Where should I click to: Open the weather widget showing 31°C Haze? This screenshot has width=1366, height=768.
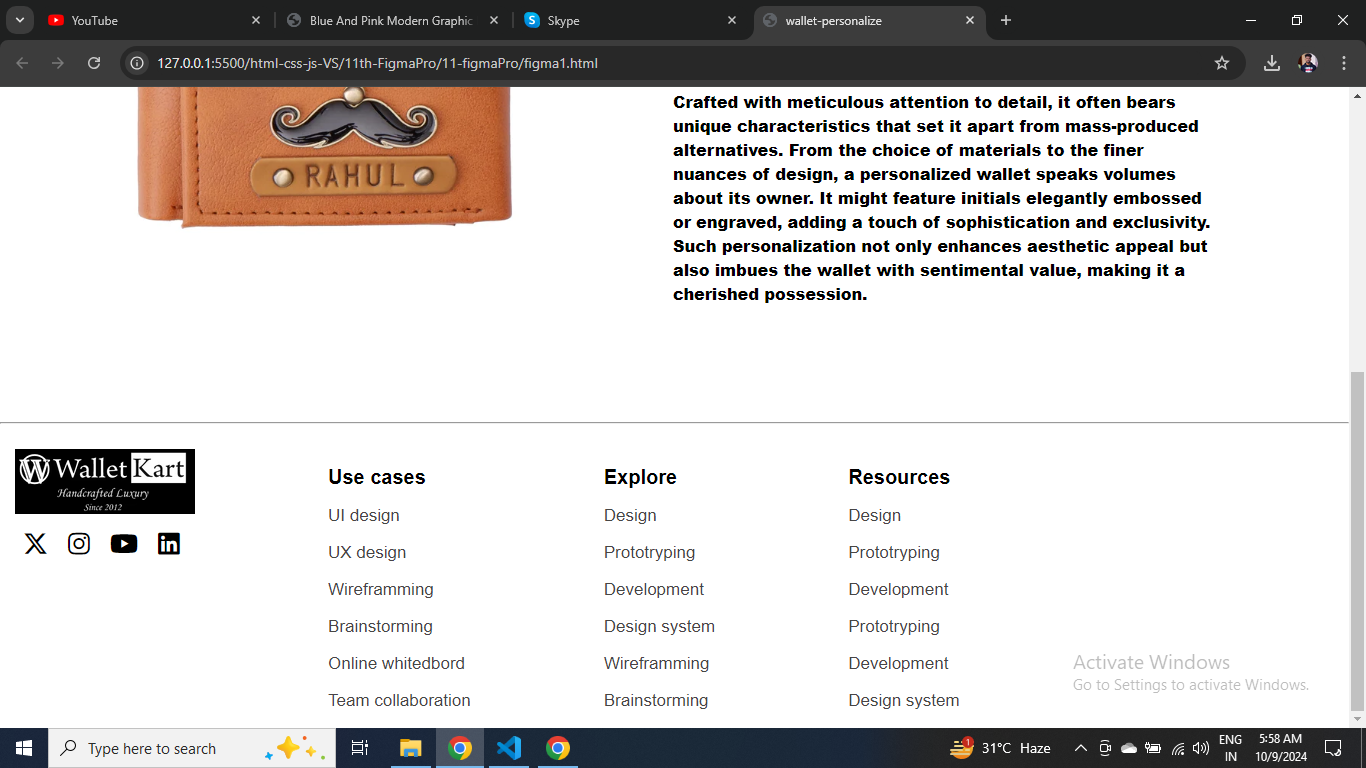coord(1000,748)
